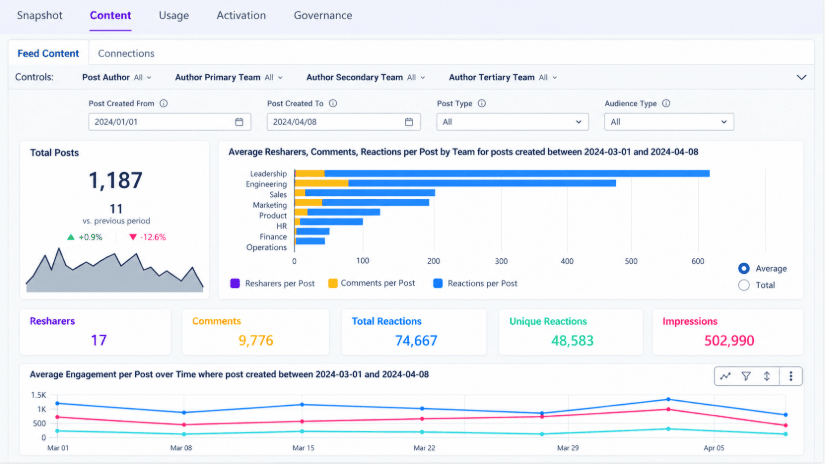Open the Author Secondary Team filter
The width and height of the screenshot is (825, 464).
[x=366, y=77]
